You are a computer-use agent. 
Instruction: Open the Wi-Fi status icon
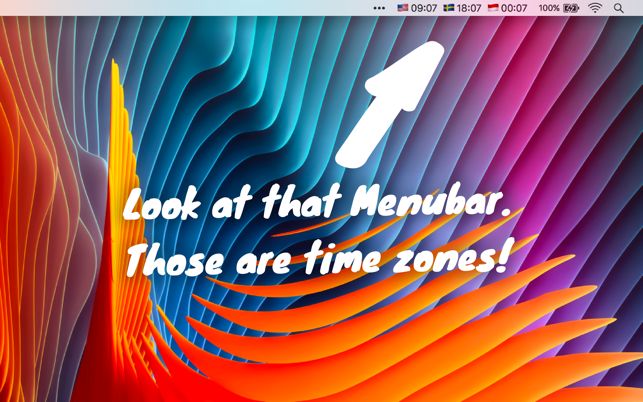point(595,8)
